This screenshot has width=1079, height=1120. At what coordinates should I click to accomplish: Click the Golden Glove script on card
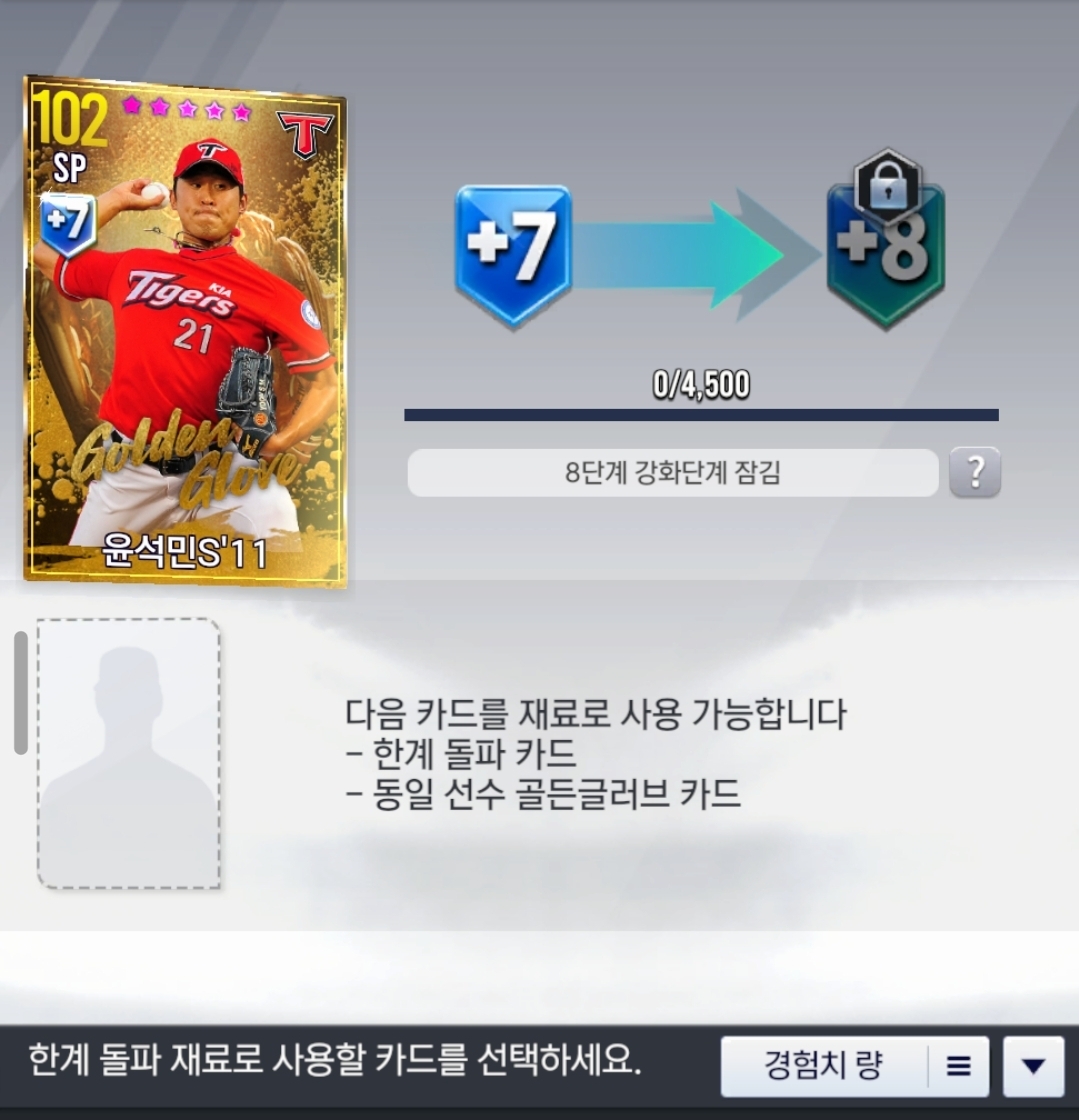tap(186, 464)
